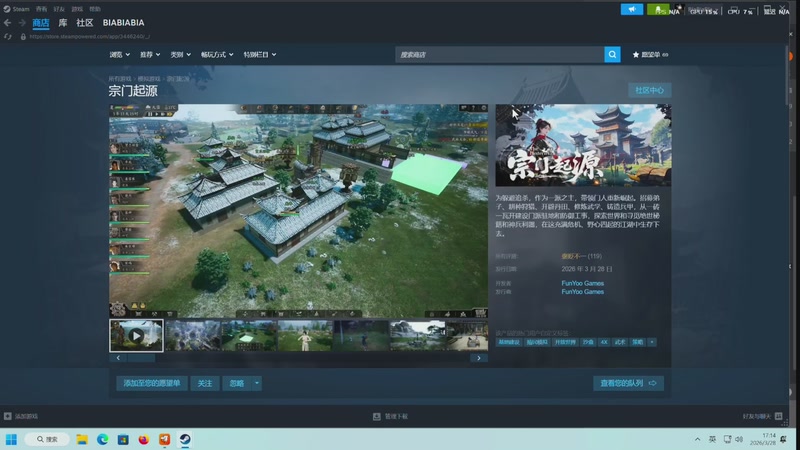Open the Windows Start menu

[x=11, y=439]
